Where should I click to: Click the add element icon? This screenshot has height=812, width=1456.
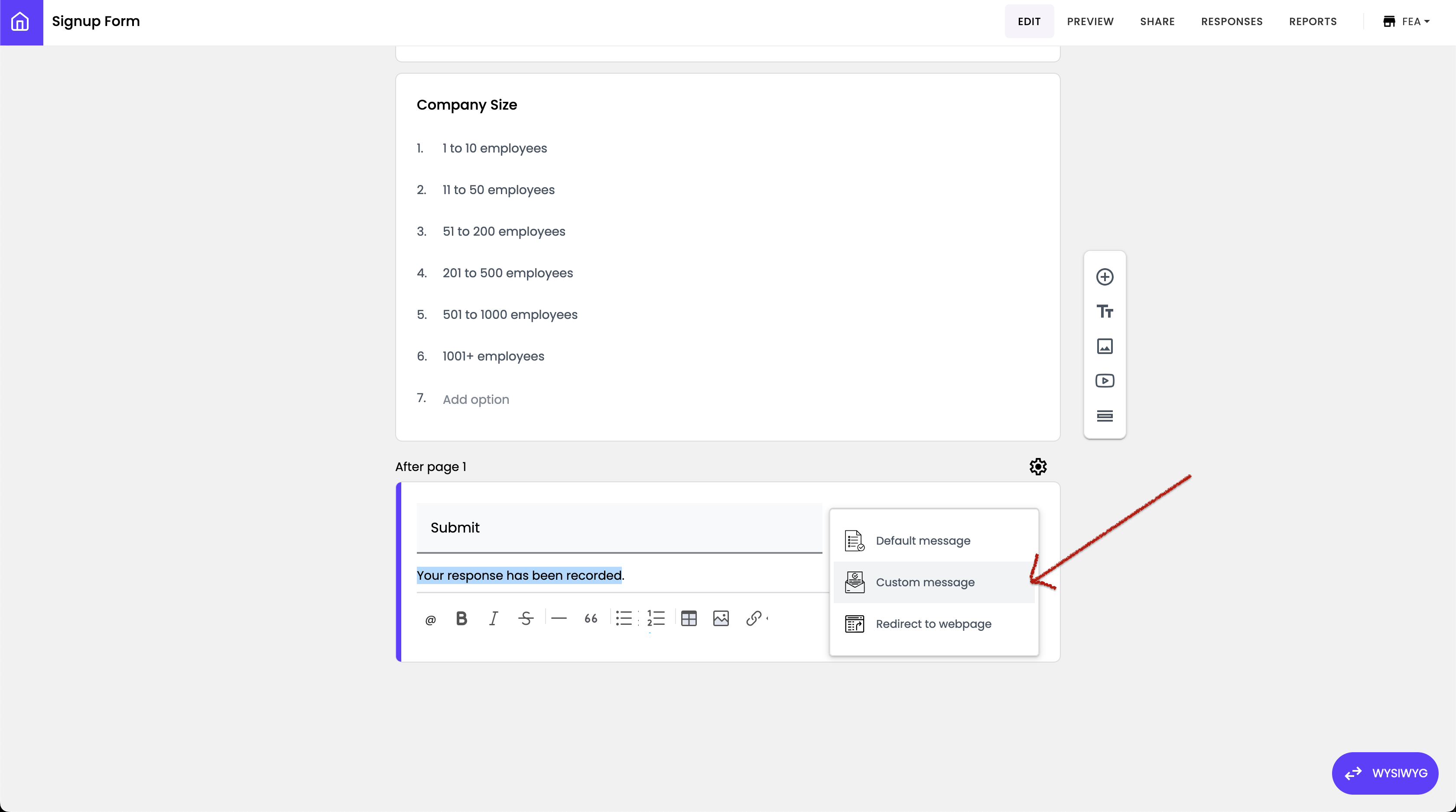click(x=1104, y=276)
